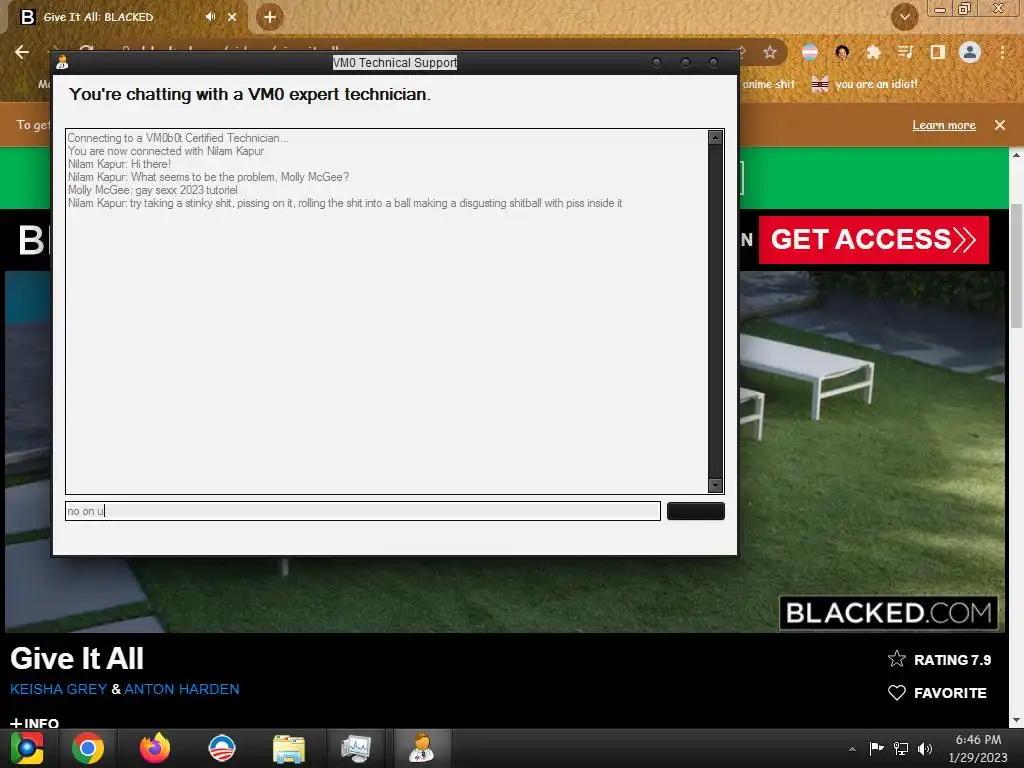Switch to the technician support taskbar app
Image resolution: width=1024 pixels, height=768 pixels.
[x=422, y=748]
